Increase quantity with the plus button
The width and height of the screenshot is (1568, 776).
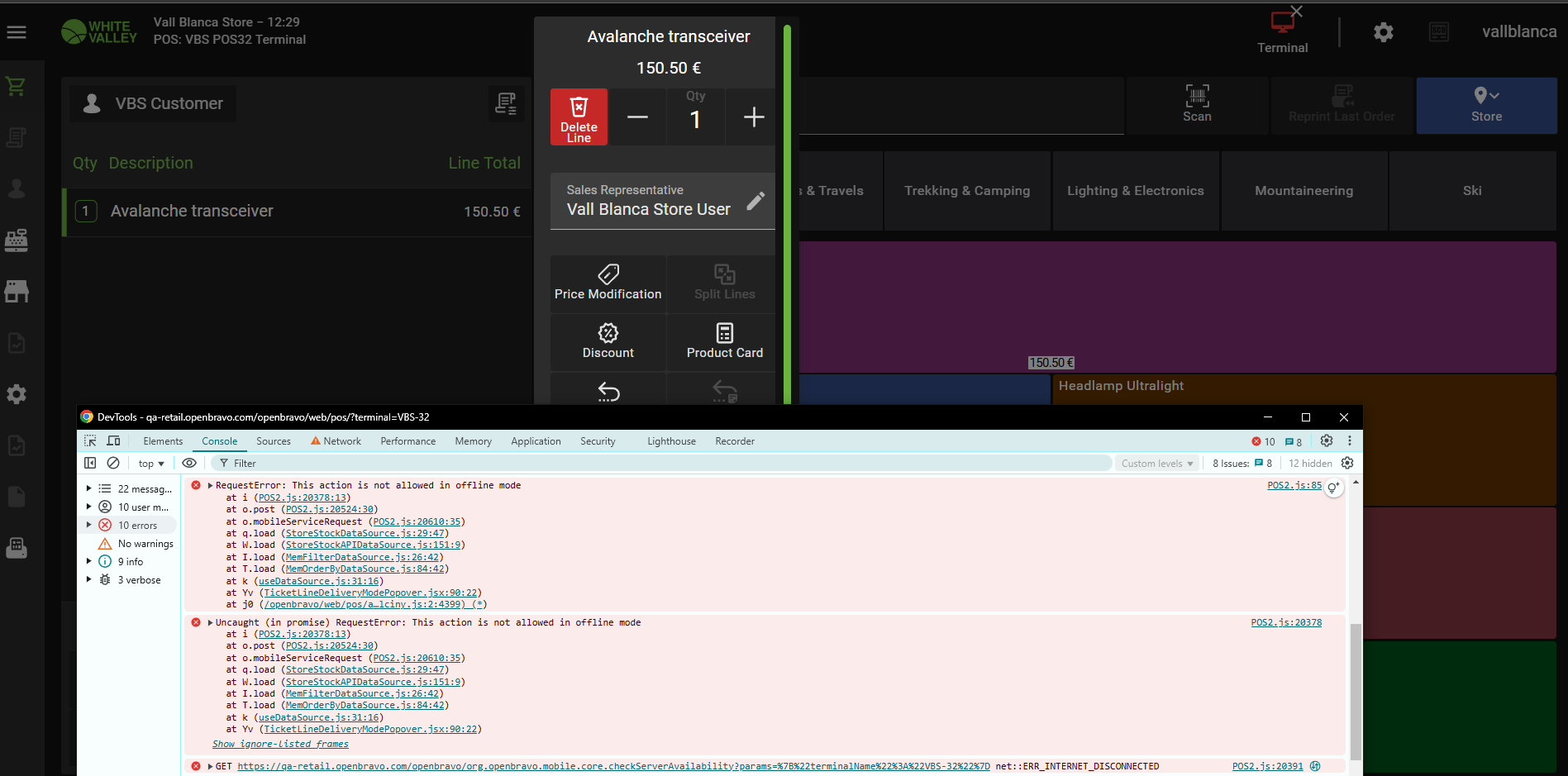[x=754, y=117]
